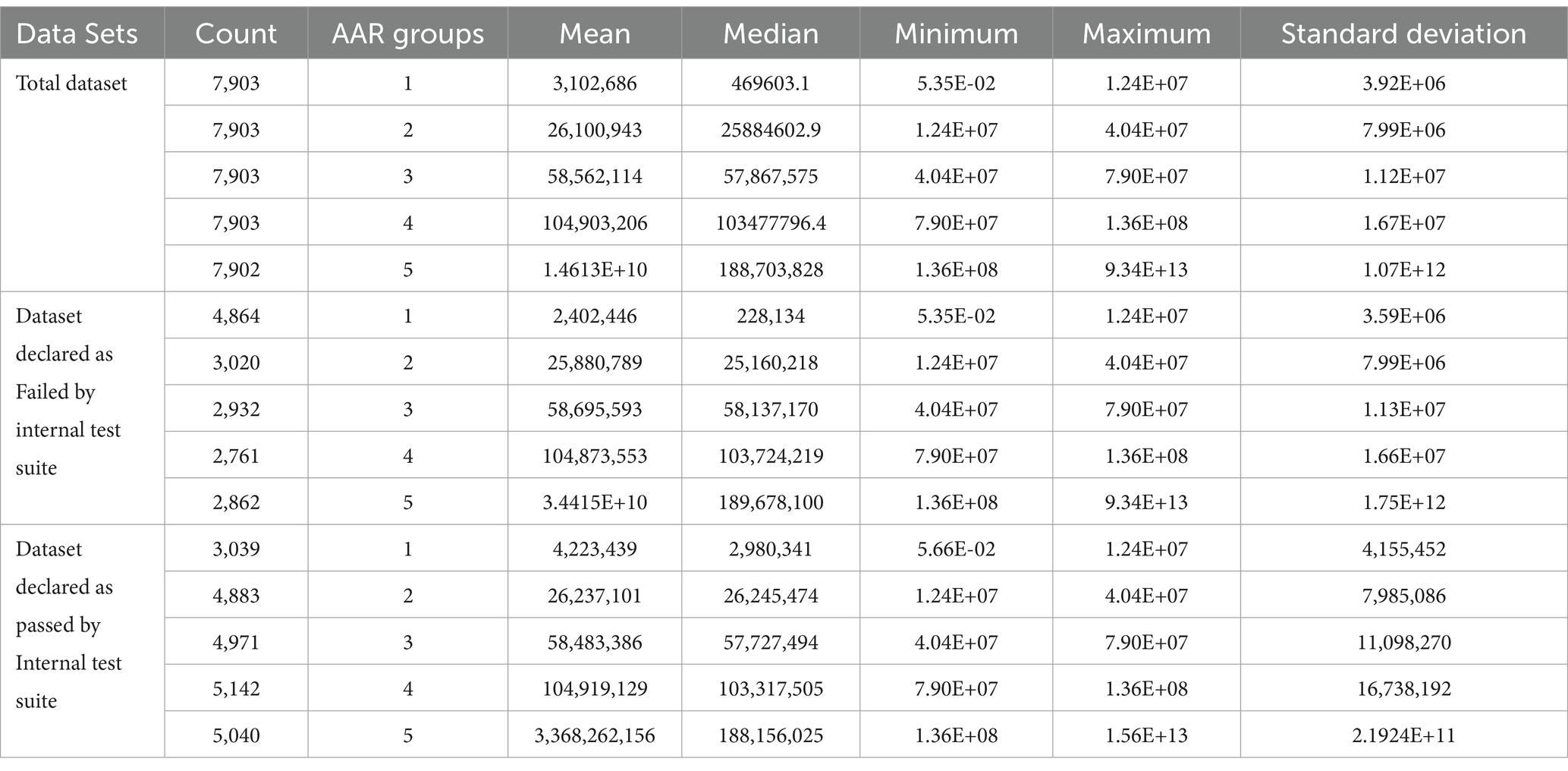Screen dimensions: 1568x771
Task: Click the Maximum column header
Action: click(1146, 33)
